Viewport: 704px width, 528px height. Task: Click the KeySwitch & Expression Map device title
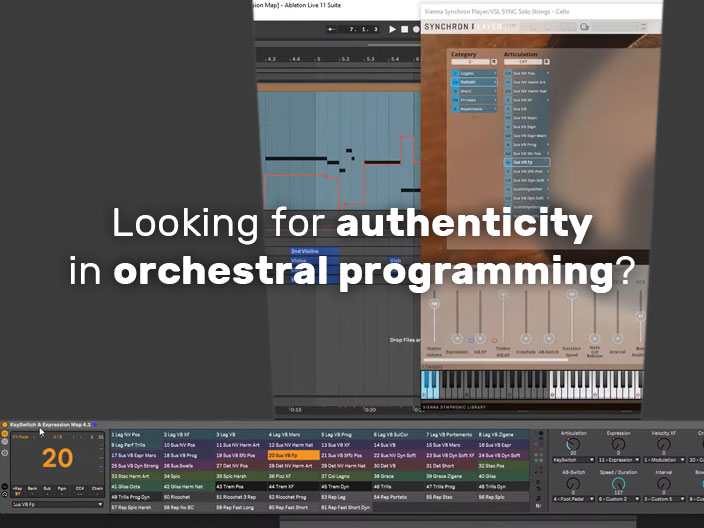point(50,424)
